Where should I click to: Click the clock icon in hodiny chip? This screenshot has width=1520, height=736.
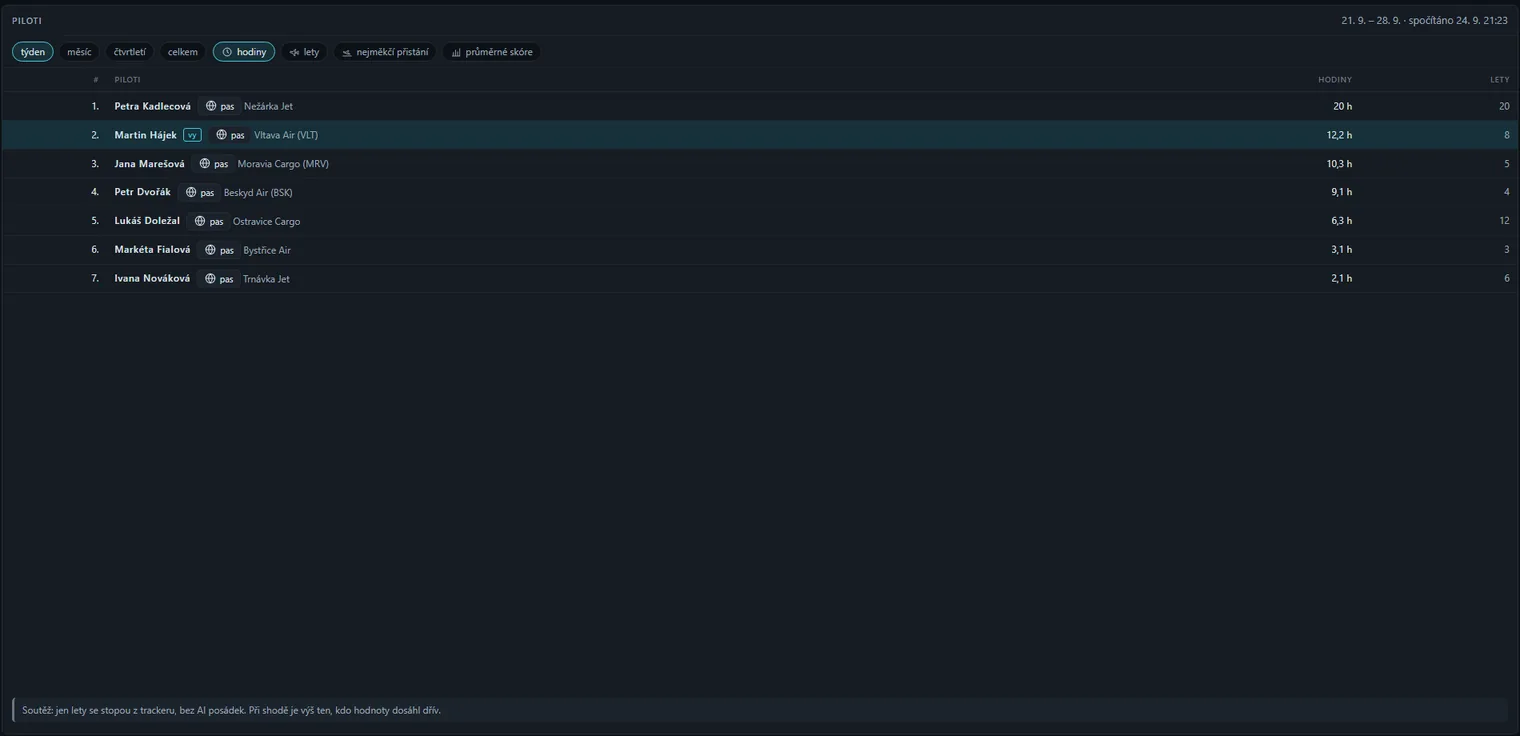point(227,52)
